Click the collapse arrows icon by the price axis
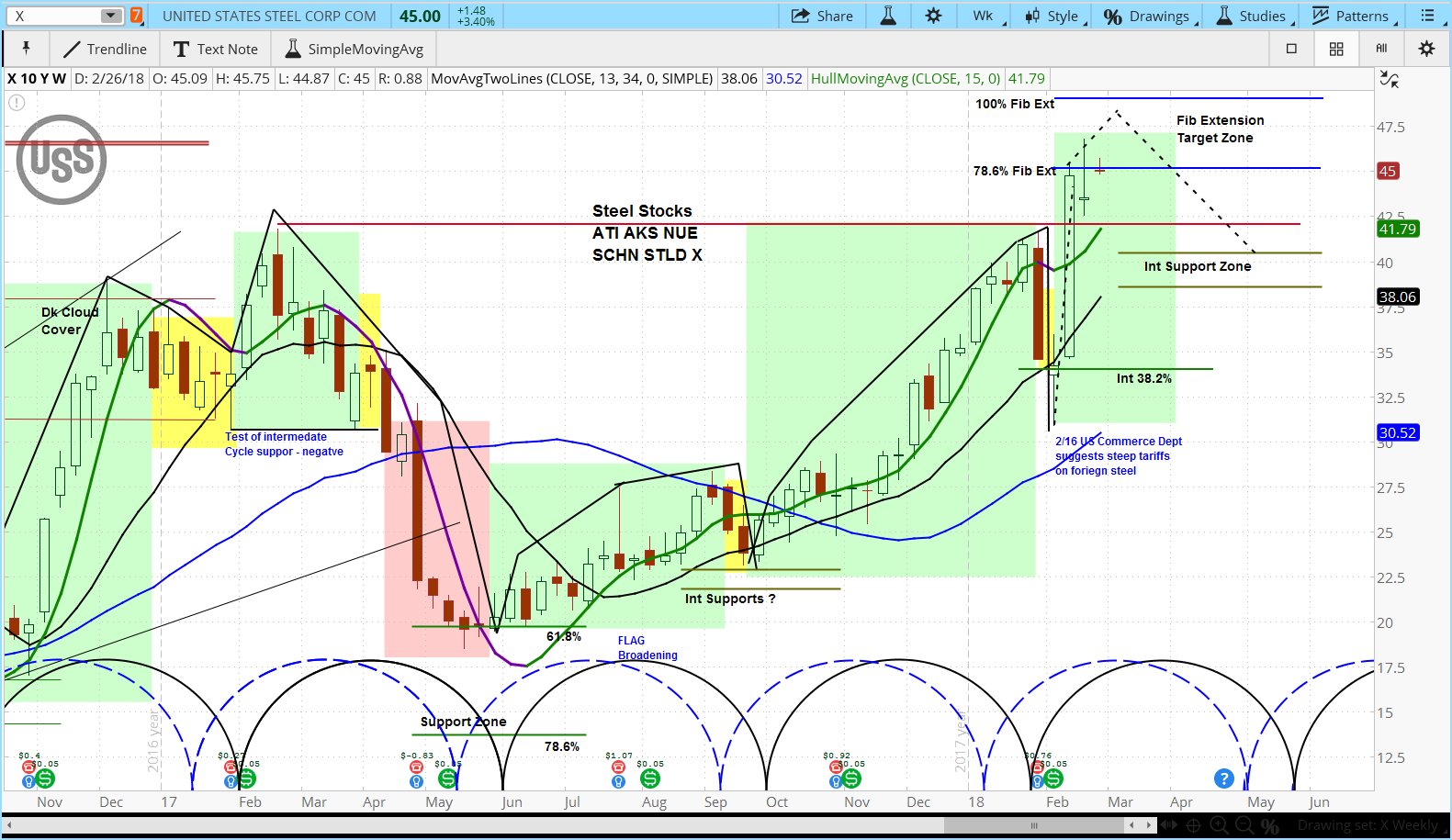This screenshot has height=840, width=1452. (x=1390, y=81)
